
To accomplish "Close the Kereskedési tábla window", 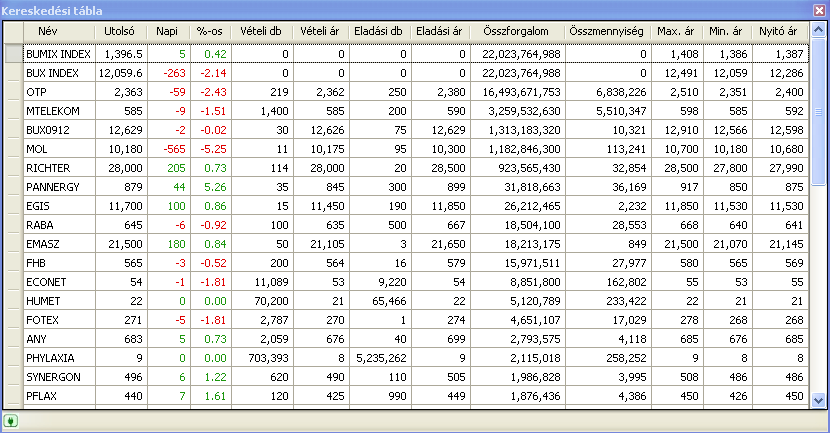I will (x=818, y=10).
